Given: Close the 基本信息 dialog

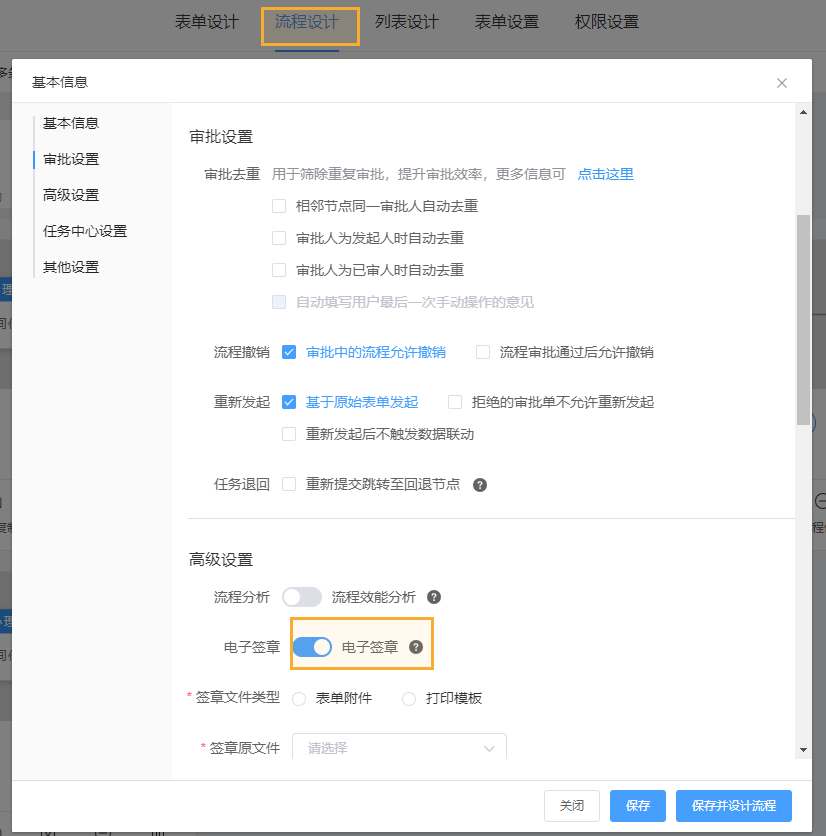Looking at the screenshot, I should click(x=781, y=83).
